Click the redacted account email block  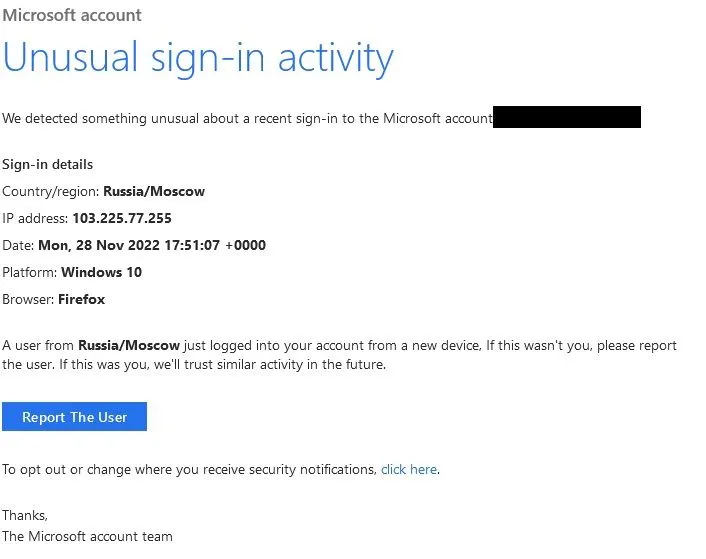pos(567,117)
